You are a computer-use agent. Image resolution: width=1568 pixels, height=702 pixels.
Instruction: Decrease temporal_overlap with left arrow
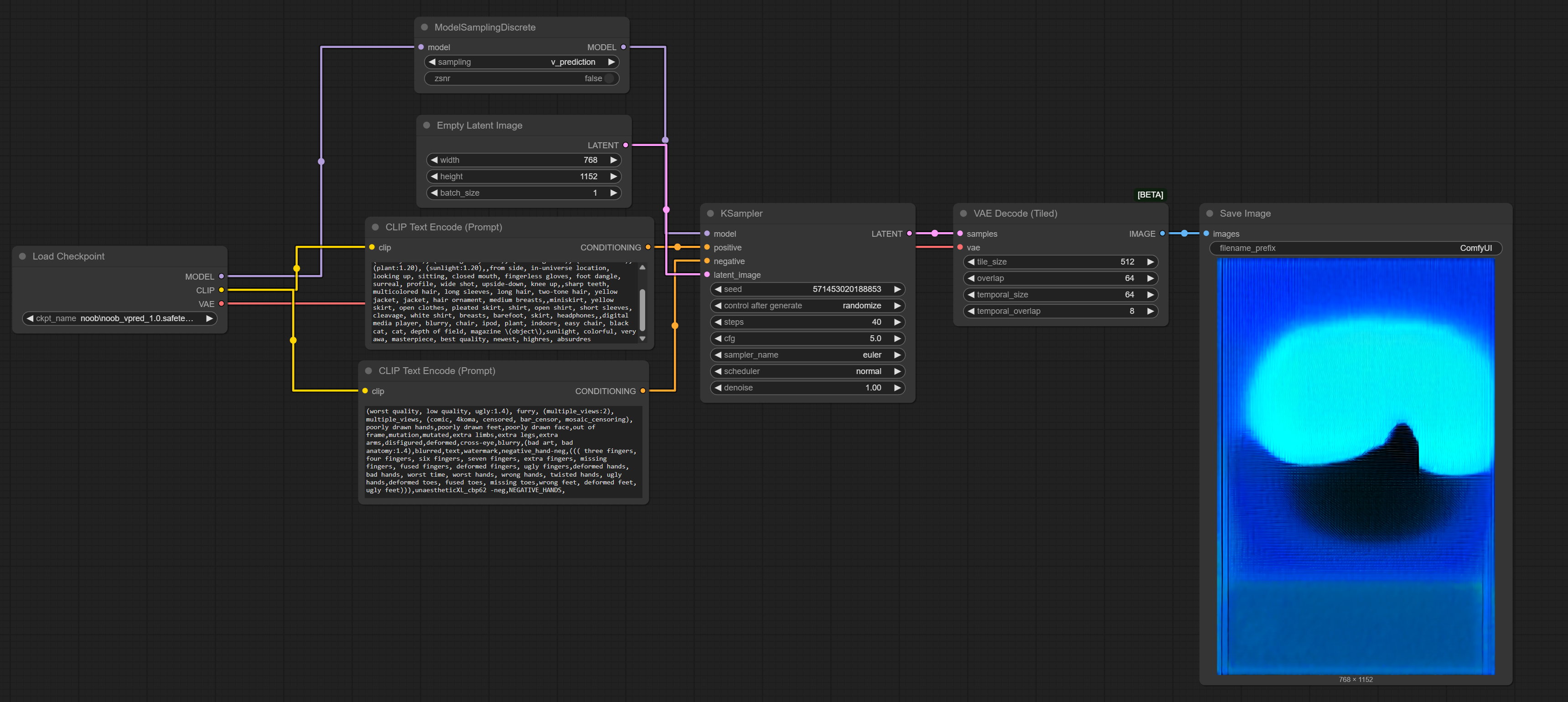click(x=972, y=311)
